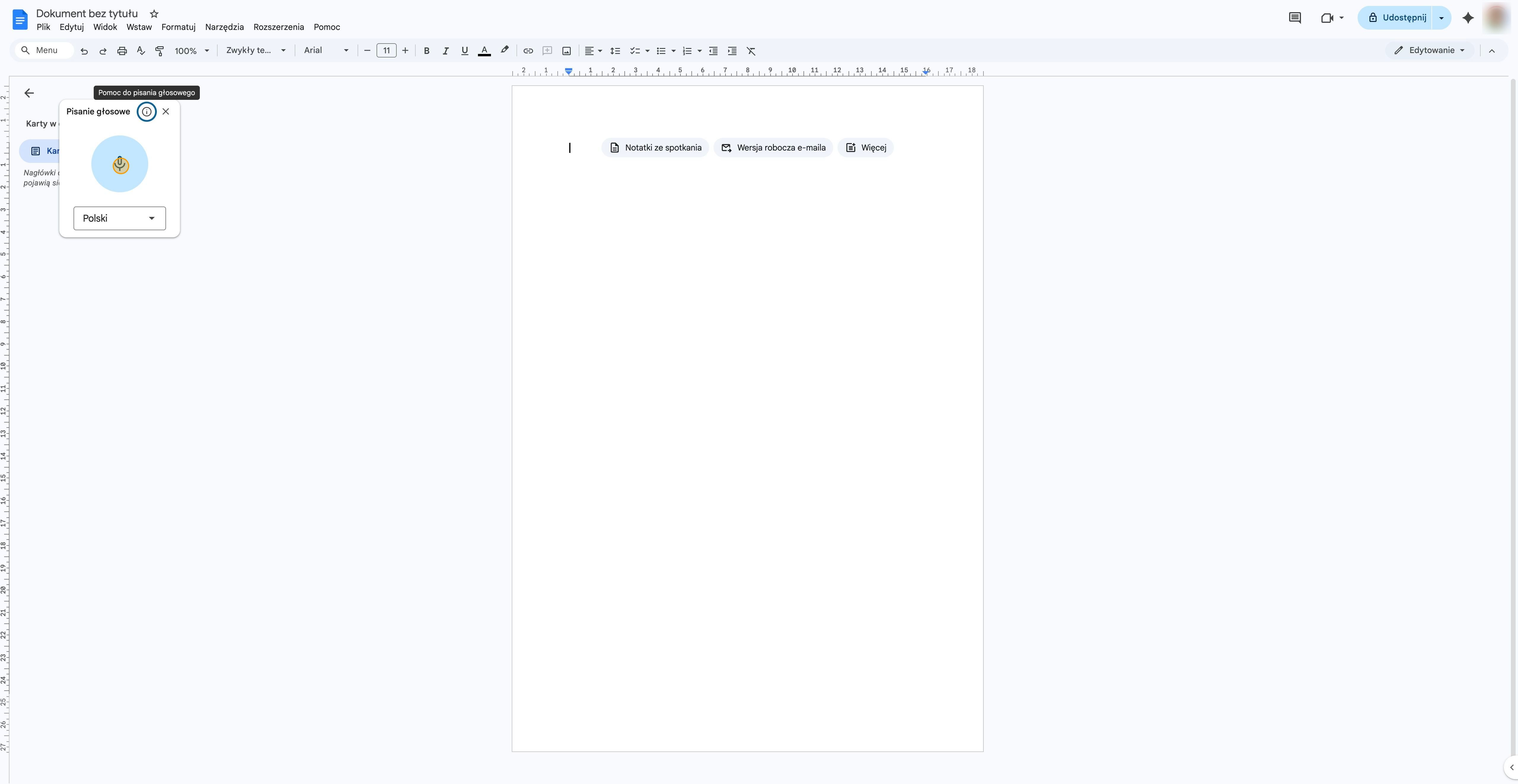Image resolution: width=1518 pixels, height=784 pixels.
Task: Open the Edytowanie mode dropdown
Action: (x=1430, y=51)
